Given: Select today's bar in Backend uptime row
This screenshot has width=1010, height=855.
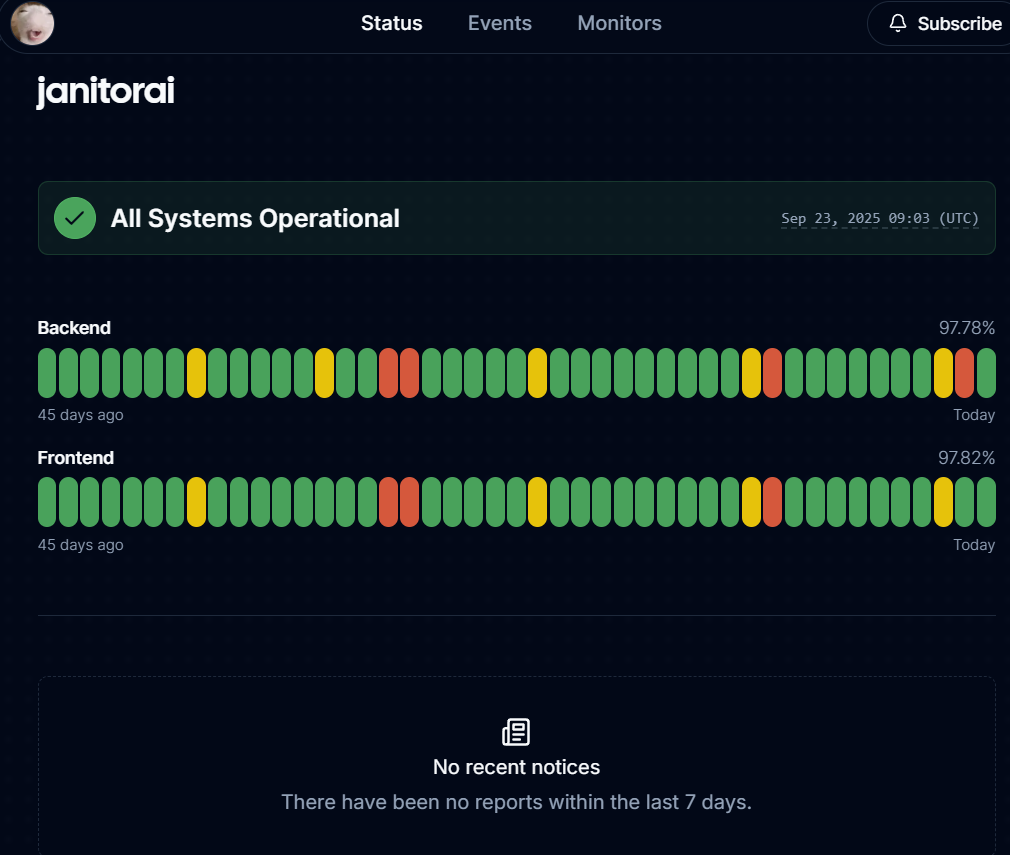Looking at the screenshot, I should pos(986,373).
